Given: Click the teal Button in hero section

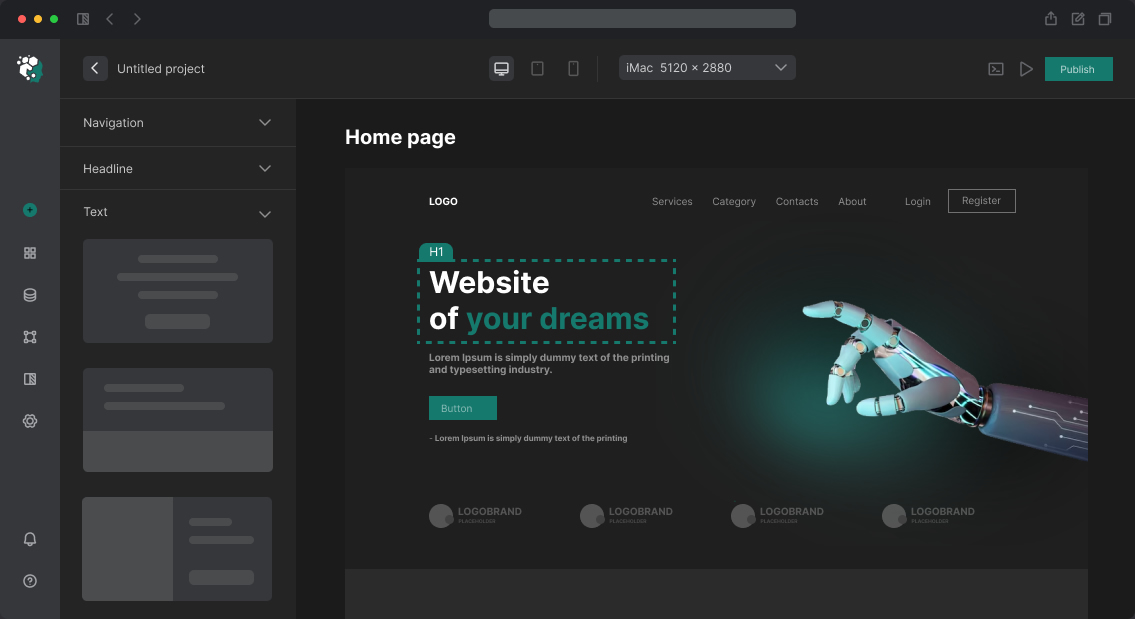Looking at the screenshot, I should pos(462,408).
